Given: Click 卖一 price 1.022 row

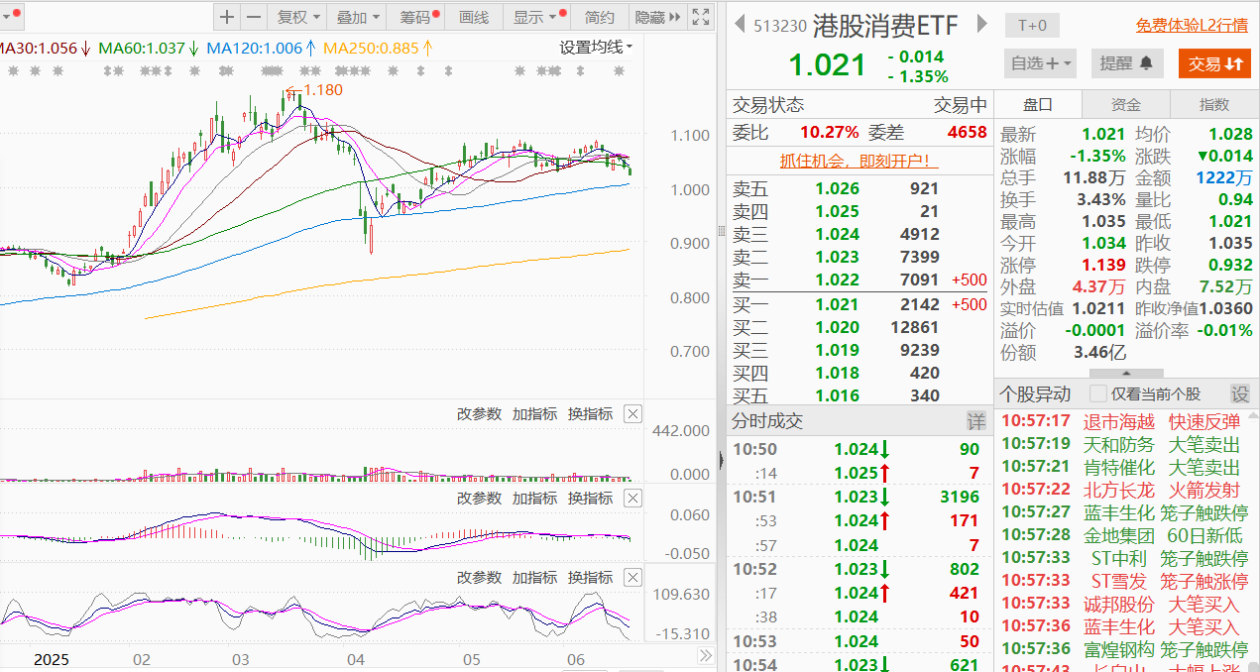Looking at the screenshot, I should click(x=859, y=281).
